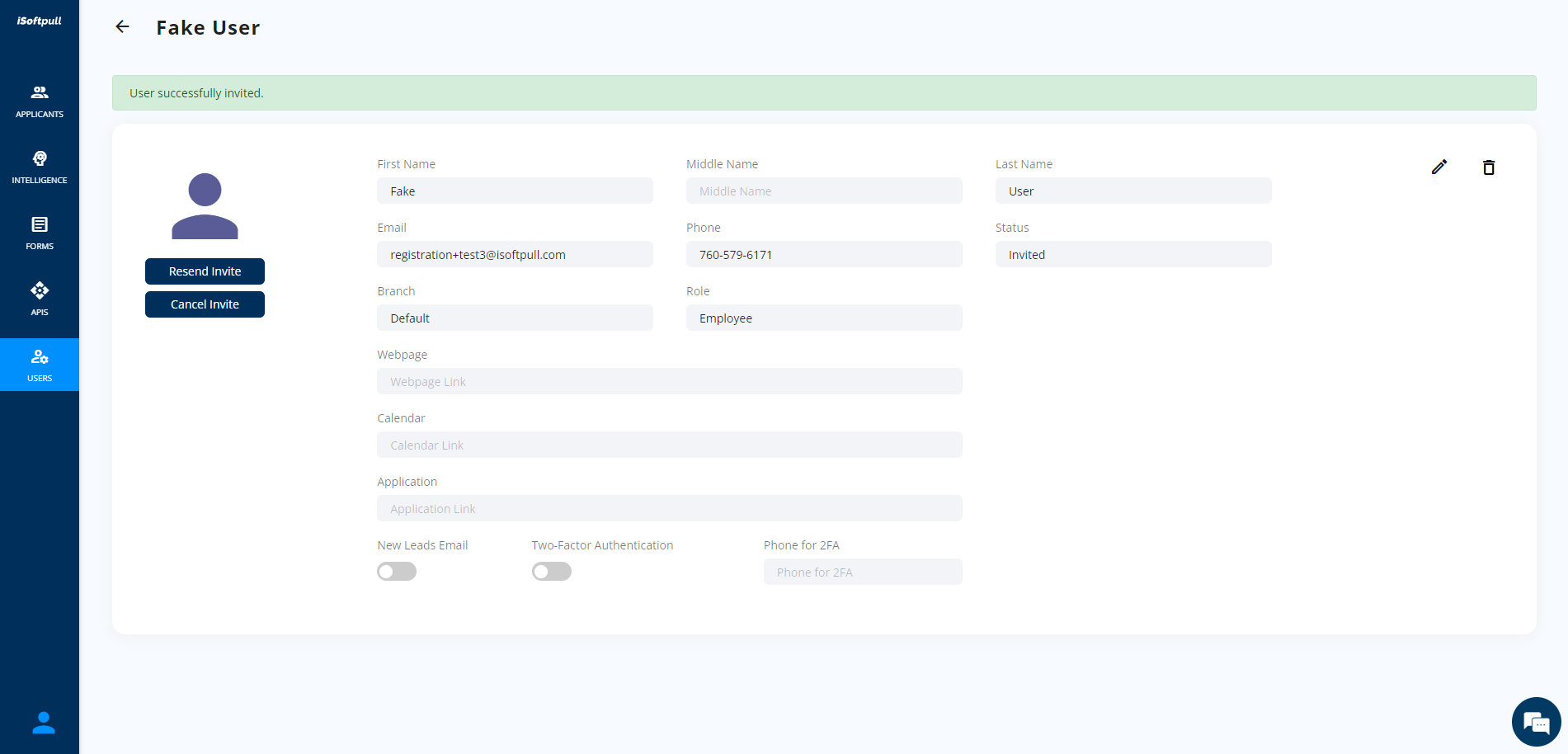Open the Status field showing Invited
1568x754 pixels.
click(x=1133, y=255)
